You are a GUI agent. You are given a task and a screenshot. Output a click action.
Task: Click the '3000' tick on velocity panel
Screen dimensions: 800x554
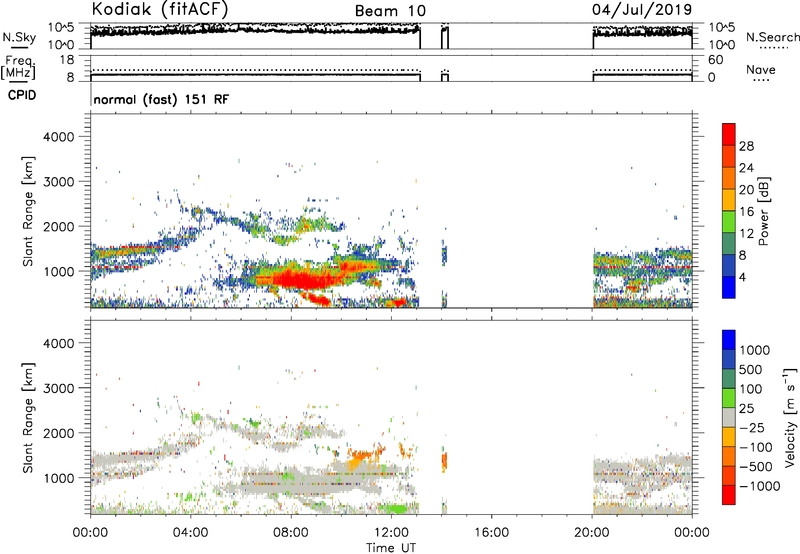click(x=58, y=388)
